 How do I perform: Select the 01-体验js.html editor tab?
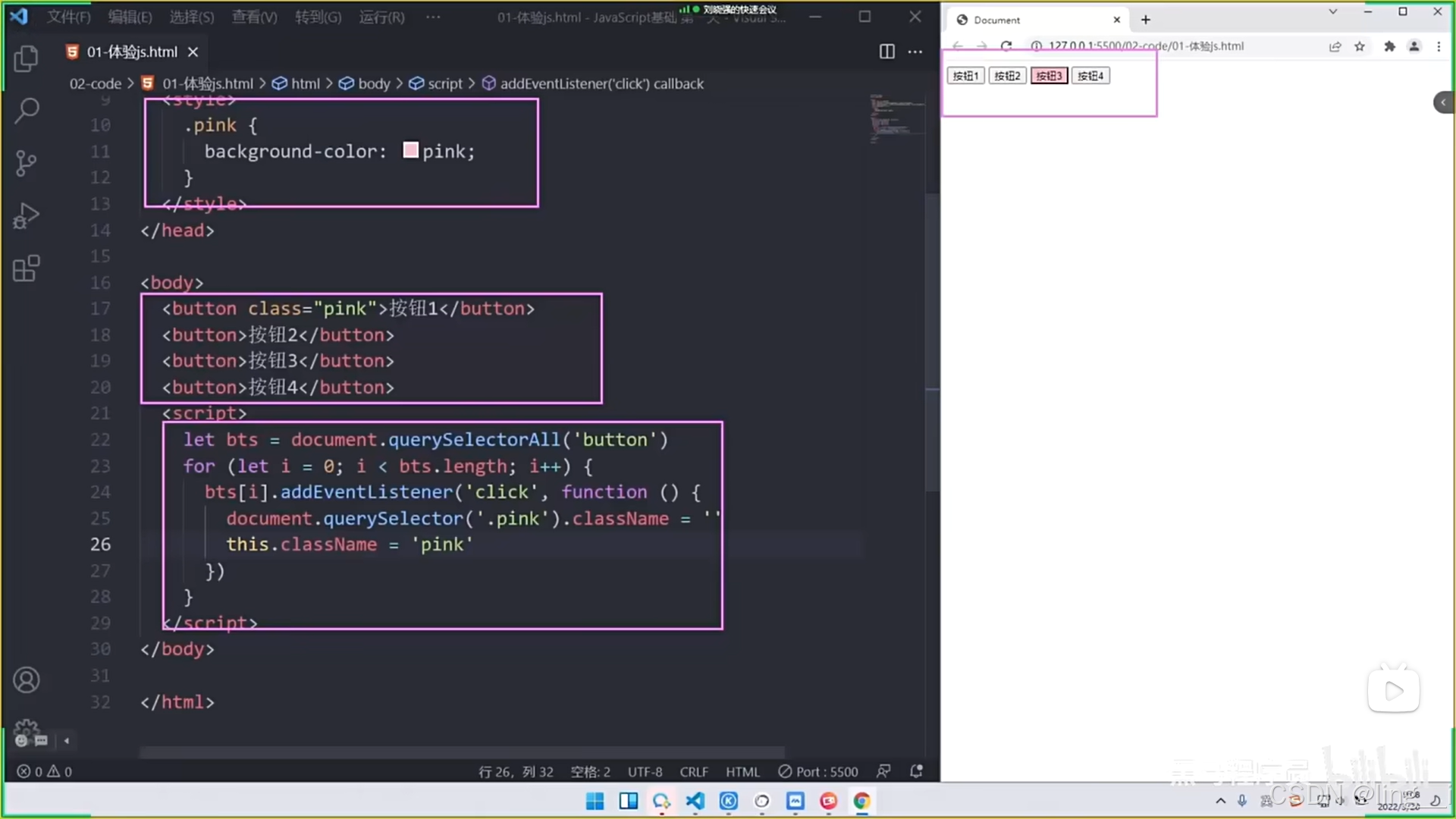click(131, 52)
